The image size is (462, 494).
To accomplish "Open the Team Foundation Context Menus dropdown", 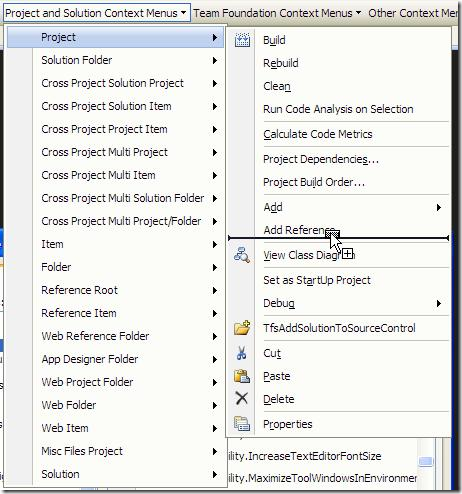I will pyautogui.click(x=277, y=13).
